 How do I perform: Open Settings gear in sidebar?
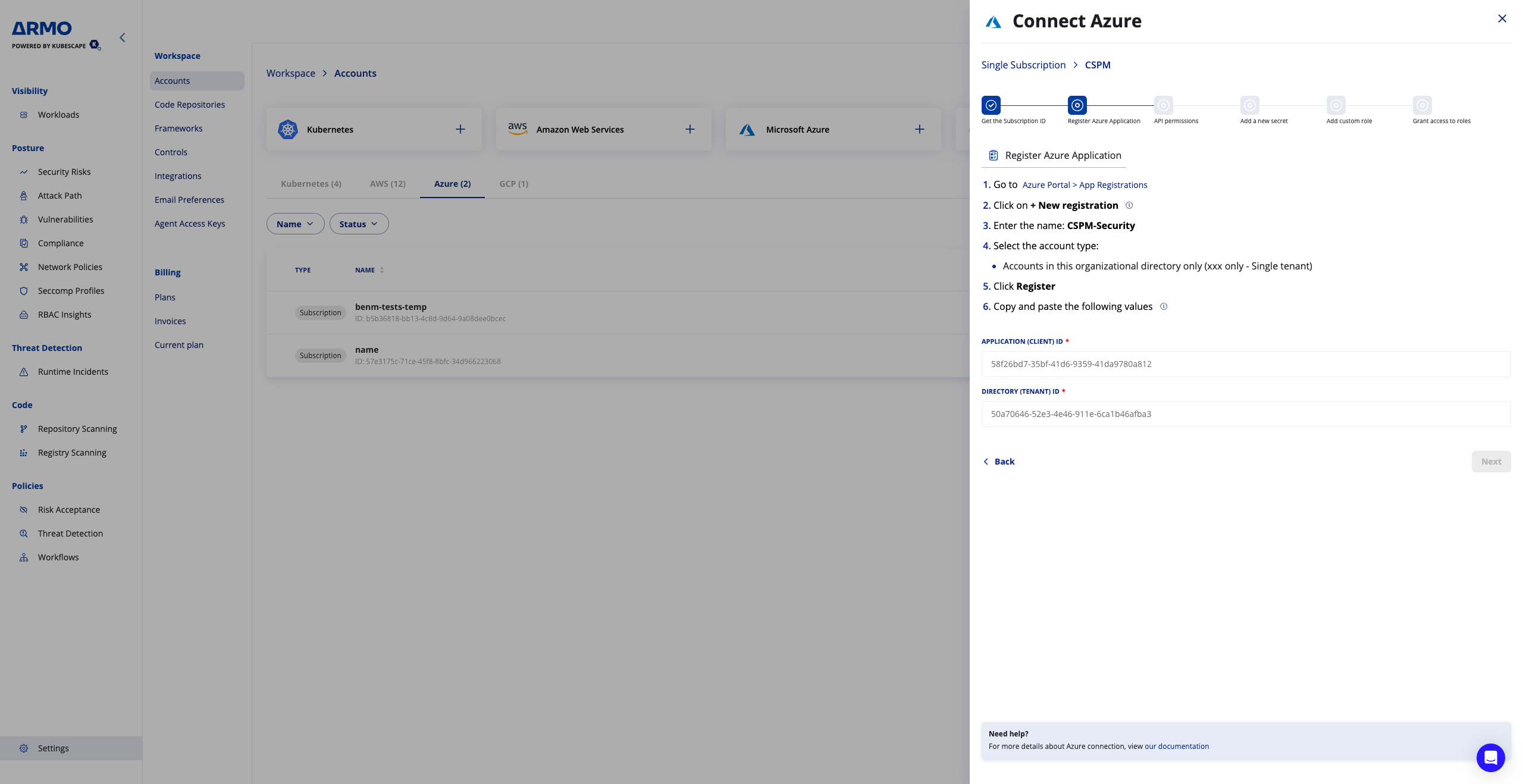pos(24,748)
